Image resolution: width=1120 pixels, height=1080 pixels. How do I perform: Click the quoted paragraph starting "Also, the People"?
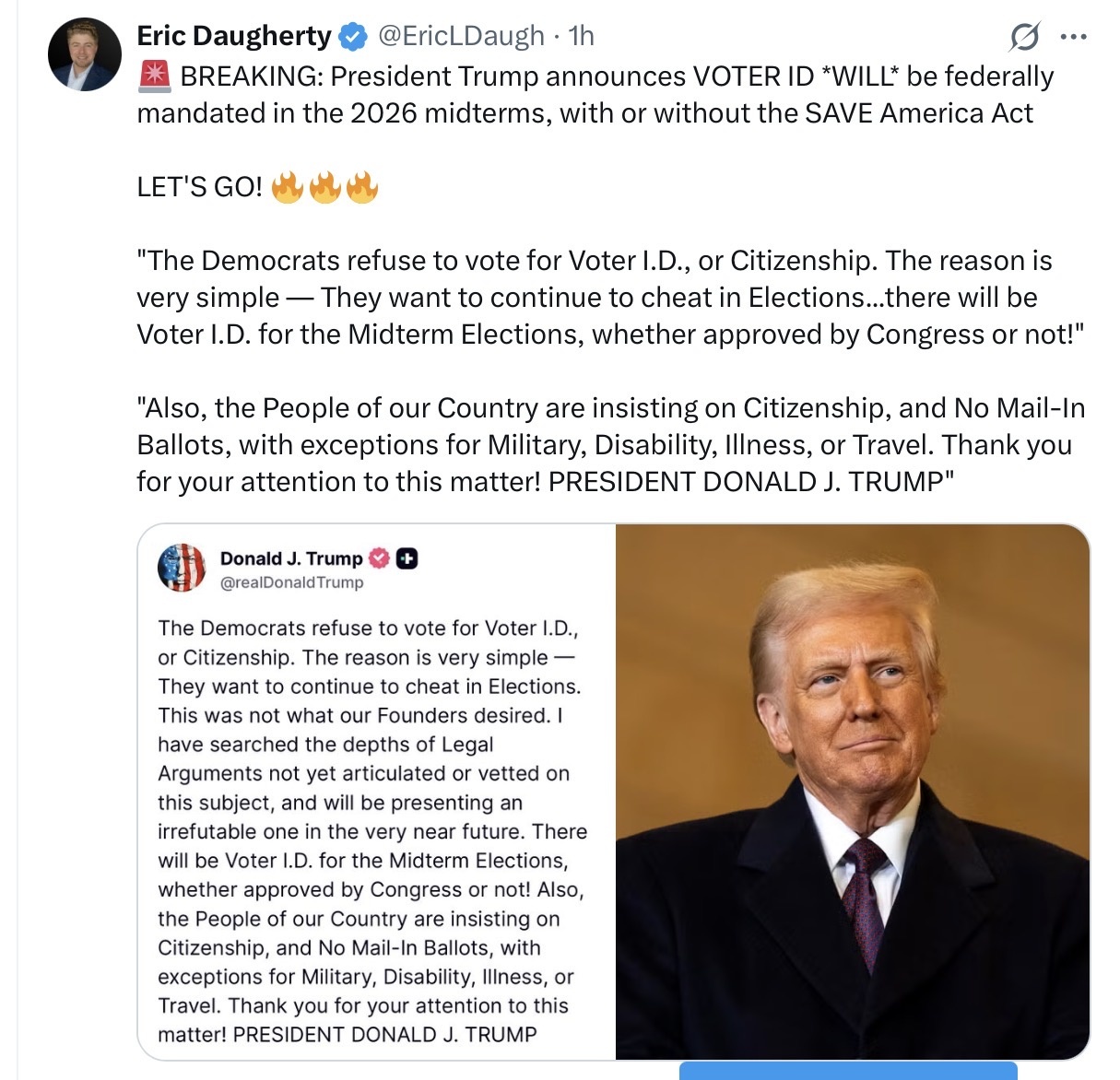tap(611, 444)
